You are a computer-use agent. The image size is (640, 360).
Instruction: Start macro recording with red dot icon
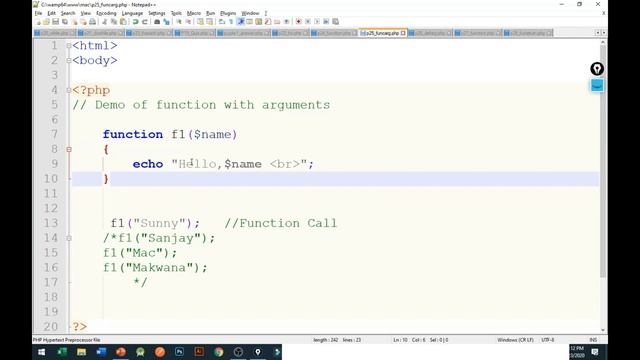coord(298,22)
